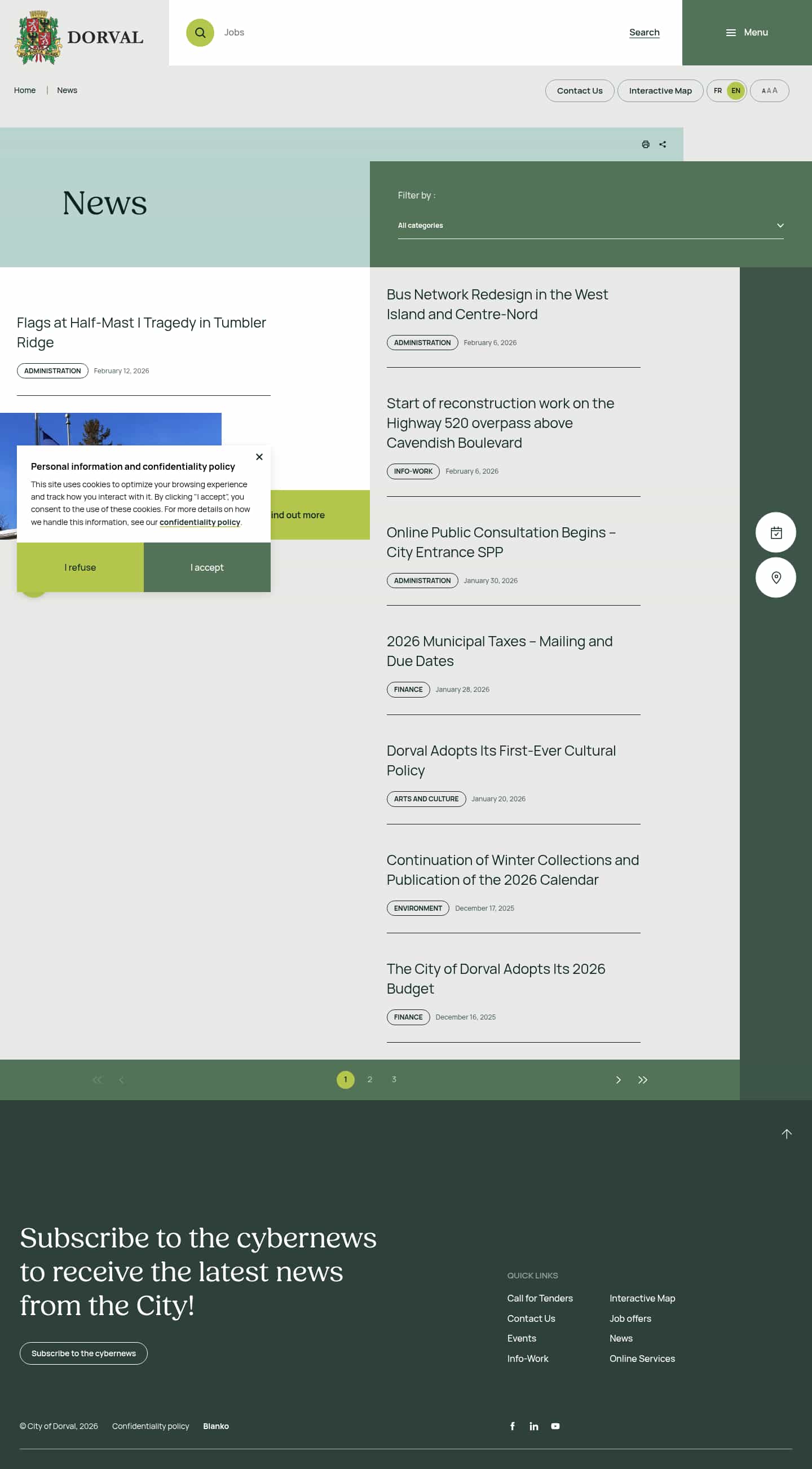
Task: Go to Home breadcrumb
Action: [24, 90]
